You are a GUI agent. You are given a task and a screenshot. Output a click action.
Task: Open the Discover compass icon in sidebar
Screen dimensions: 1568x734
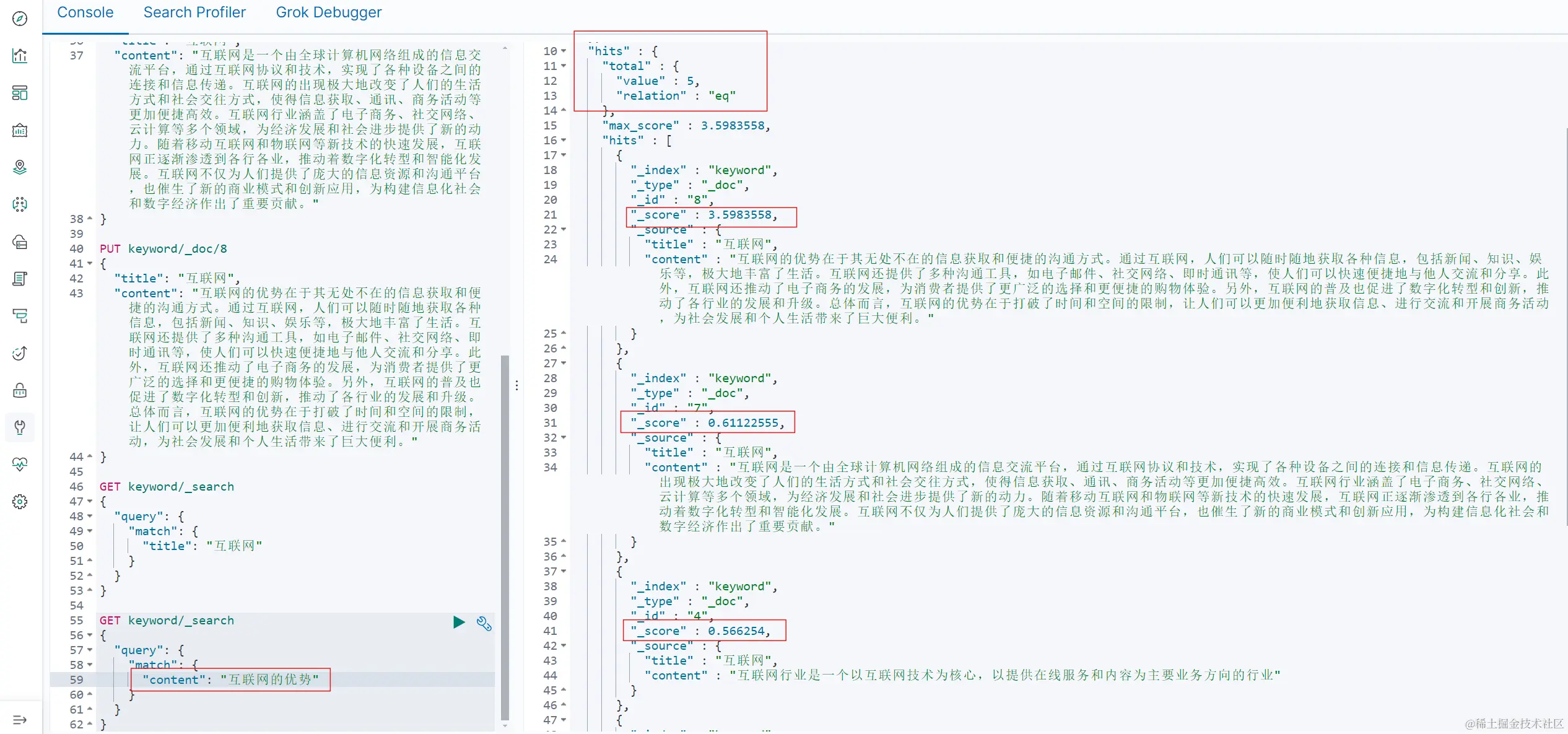point(19,19)
